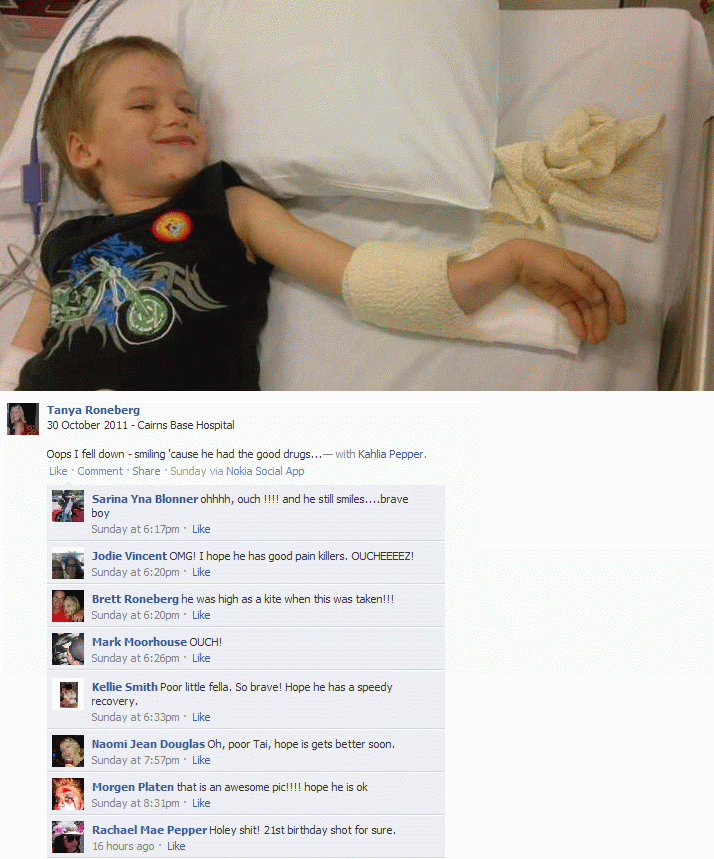Viewport: 714px width, 859px height.
Task: Click Mark Moorhouse's helmet avatar
Action: pos(68,649)
